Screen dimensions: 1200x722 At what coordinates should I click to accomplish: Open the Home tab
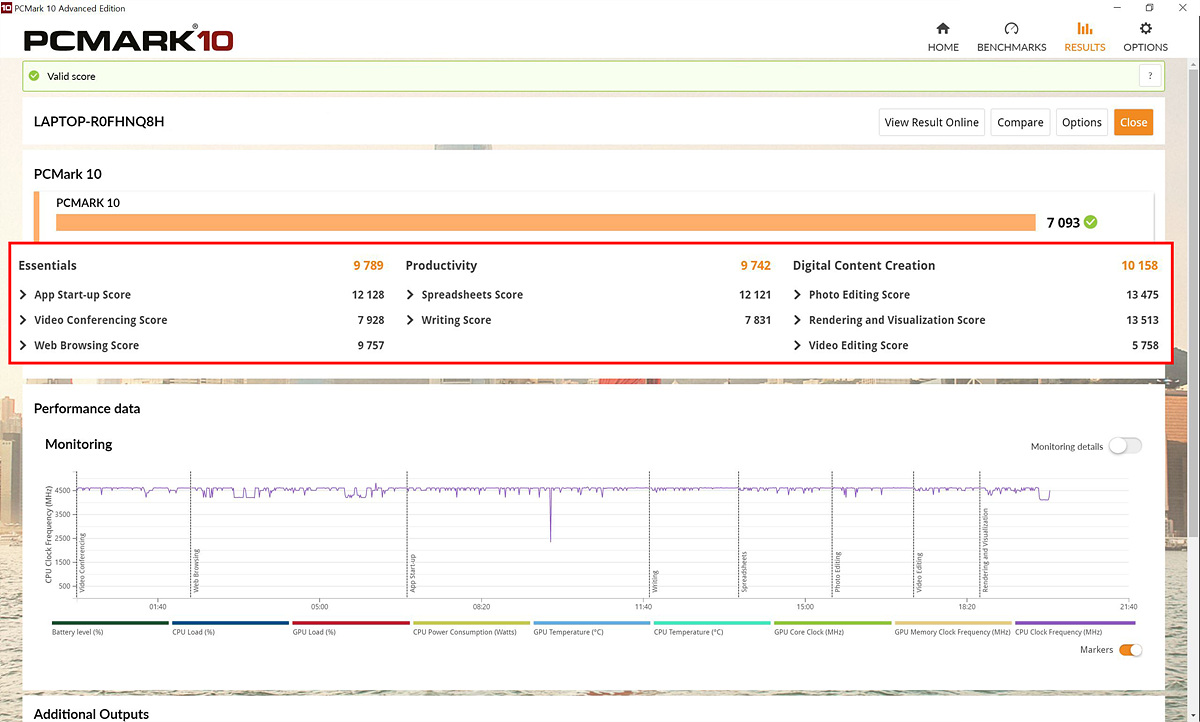(943, 38)
